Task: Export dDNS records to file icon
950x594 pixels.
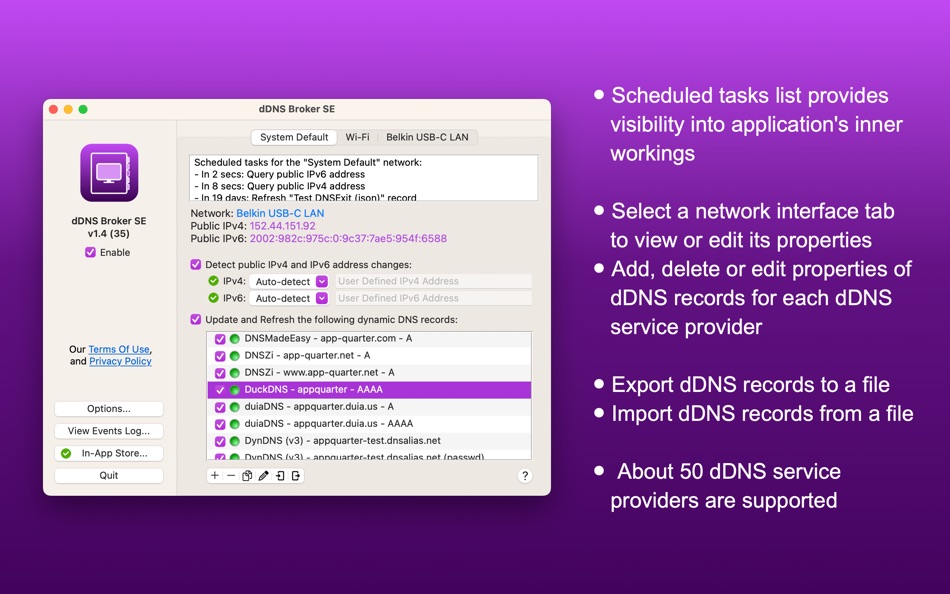Action: tap(296, 476)
